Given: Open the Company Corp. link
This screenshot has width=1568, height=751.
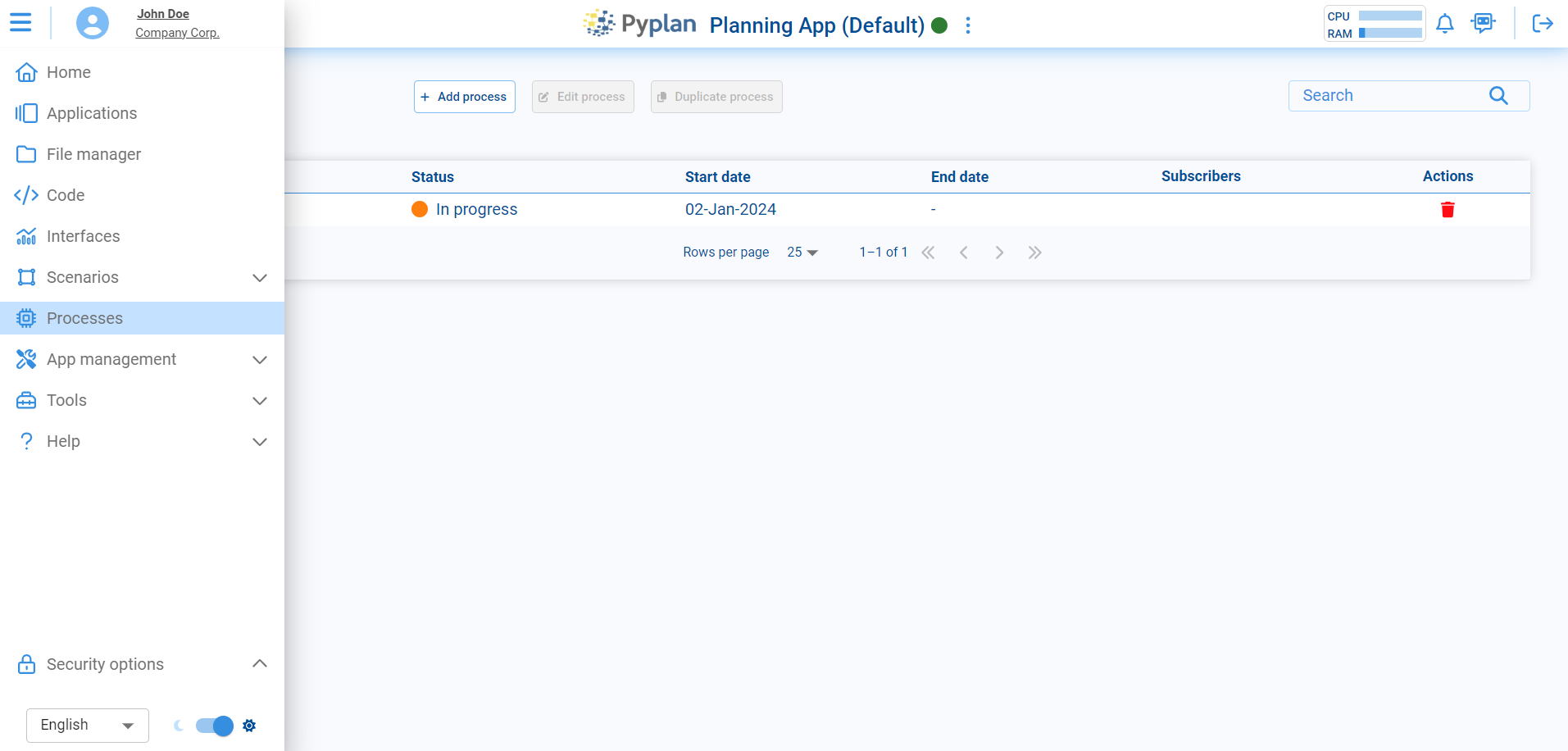Looking at the screenshot, I should click(177, 33).
